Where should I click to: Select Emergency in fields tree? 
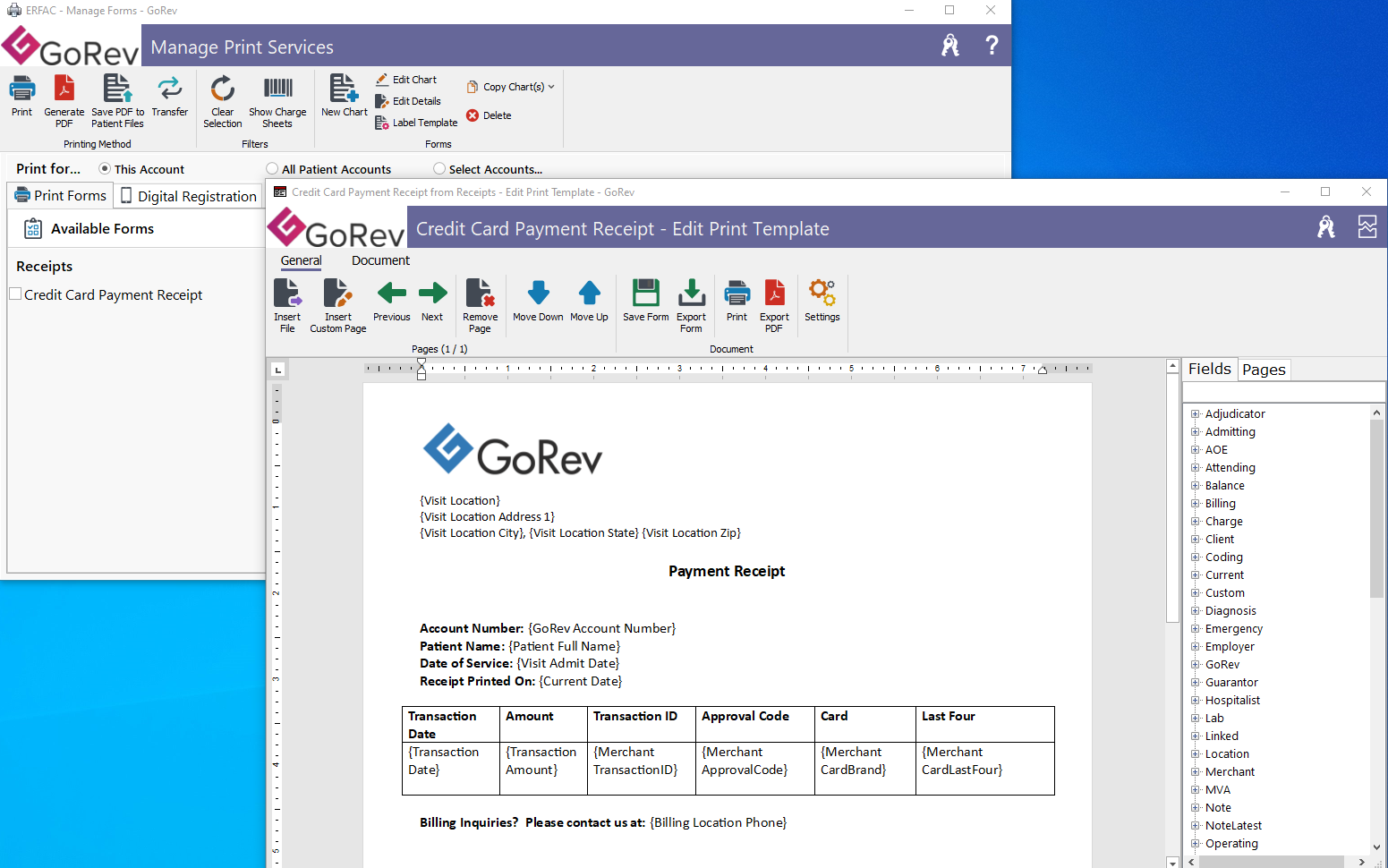pos(1233,628)
